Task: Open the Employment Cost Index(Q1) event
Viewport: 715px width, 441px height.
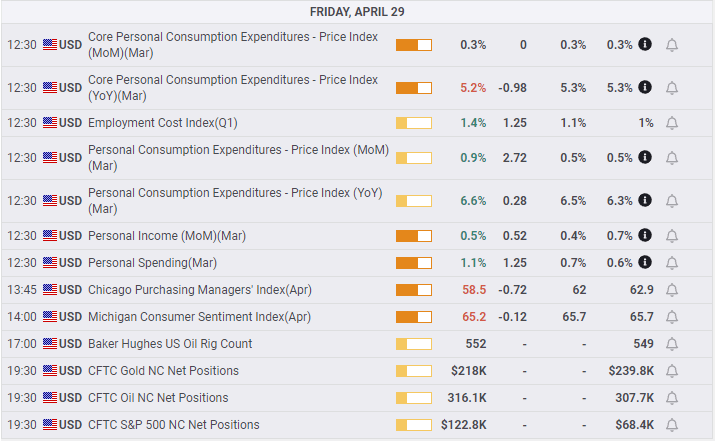Action: (x=163, y=123)
